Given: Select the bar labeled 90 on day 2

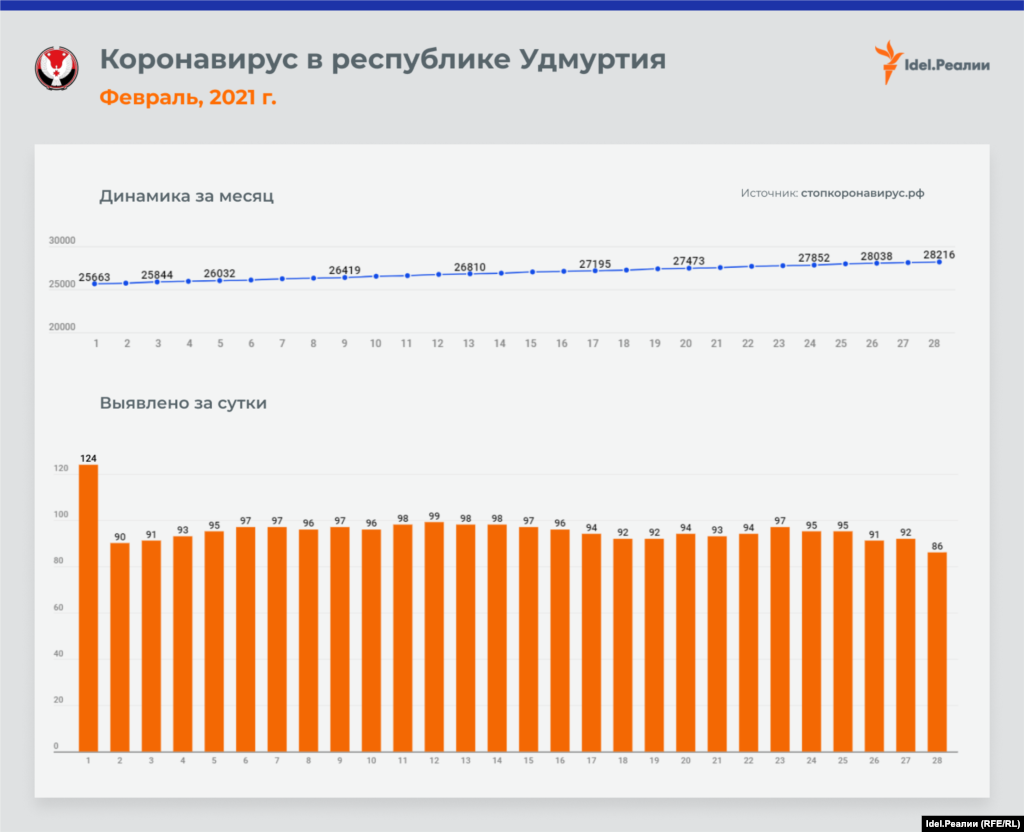Looking at the screenshot, I should [x=120, y=646].
